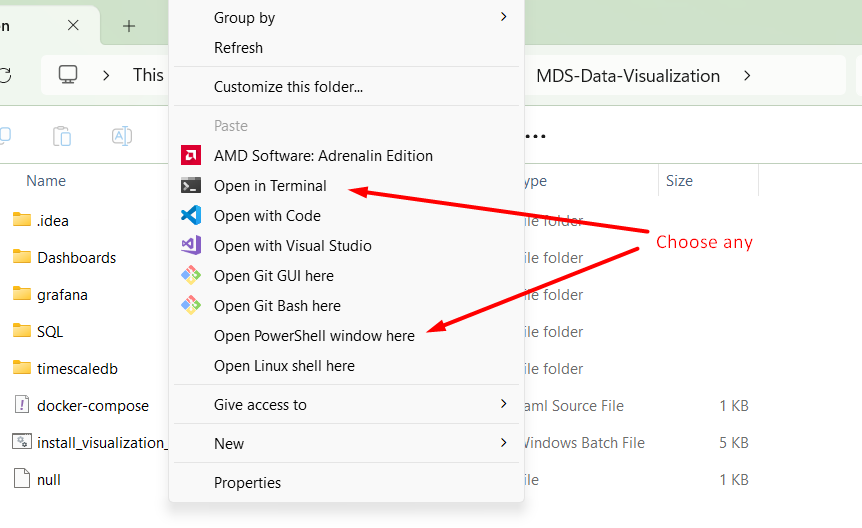The width and height of the screenshot is (862, 528).
Task: Select Open PowerShell window here
Action: point(314,336)
